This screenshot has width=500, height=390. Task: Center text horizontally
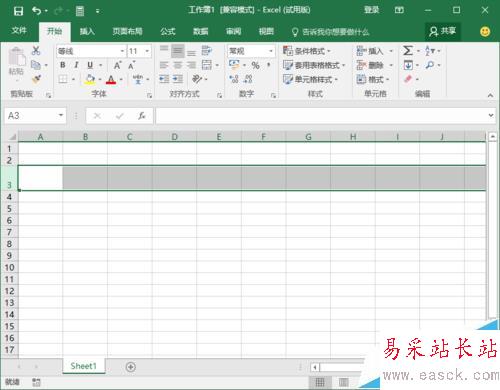coord(178,65)
